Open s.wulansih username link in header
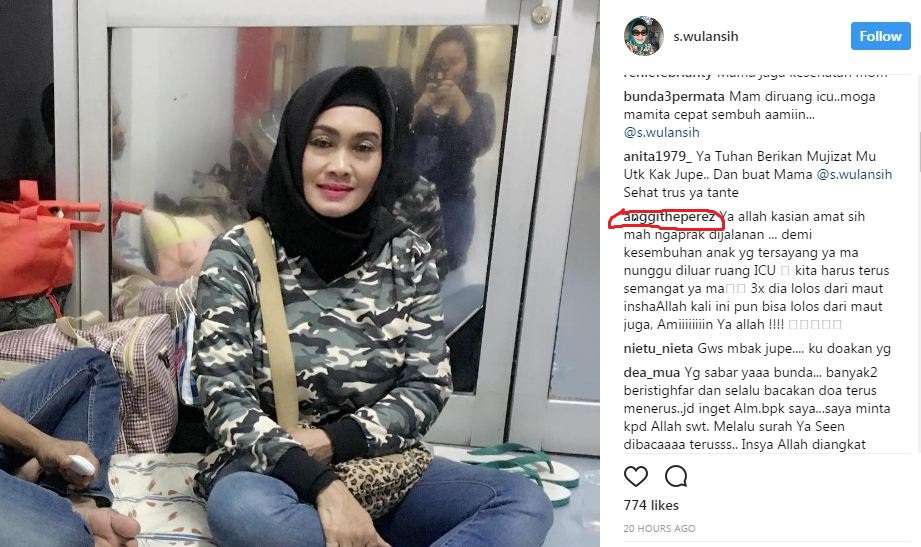 (705, 36)
